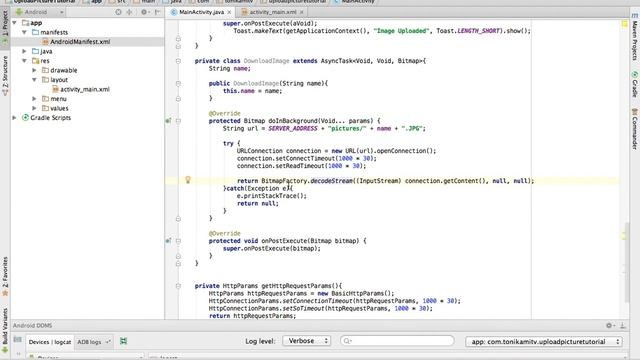Click the logcat search input field
This screenshot has height=360, width=640.
[397, 341]
